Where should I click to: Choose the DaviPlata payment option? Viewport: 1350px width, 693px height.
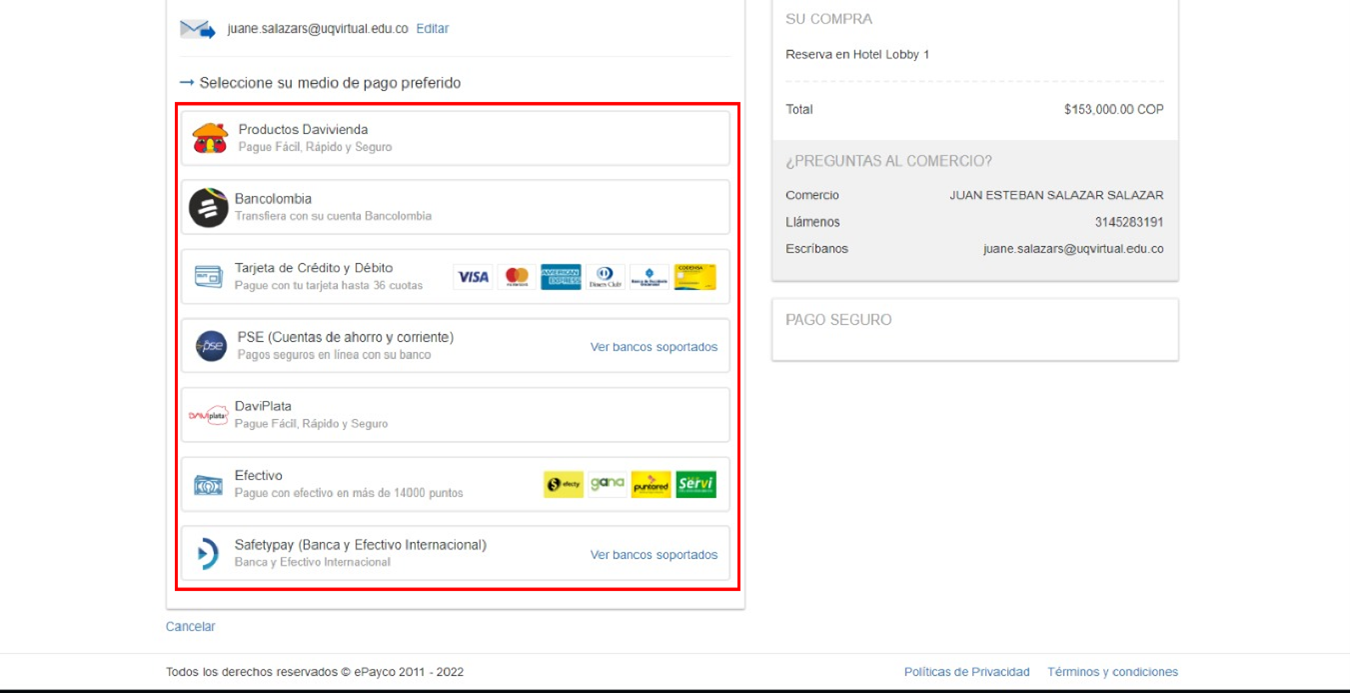tap(455, 415)
